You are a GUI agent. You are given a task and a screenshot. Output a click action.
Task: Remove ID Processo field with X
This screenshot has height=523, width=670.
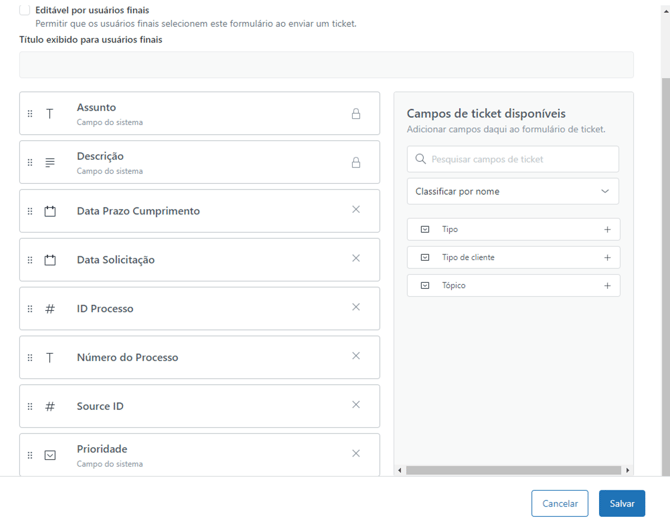(356, 308)
